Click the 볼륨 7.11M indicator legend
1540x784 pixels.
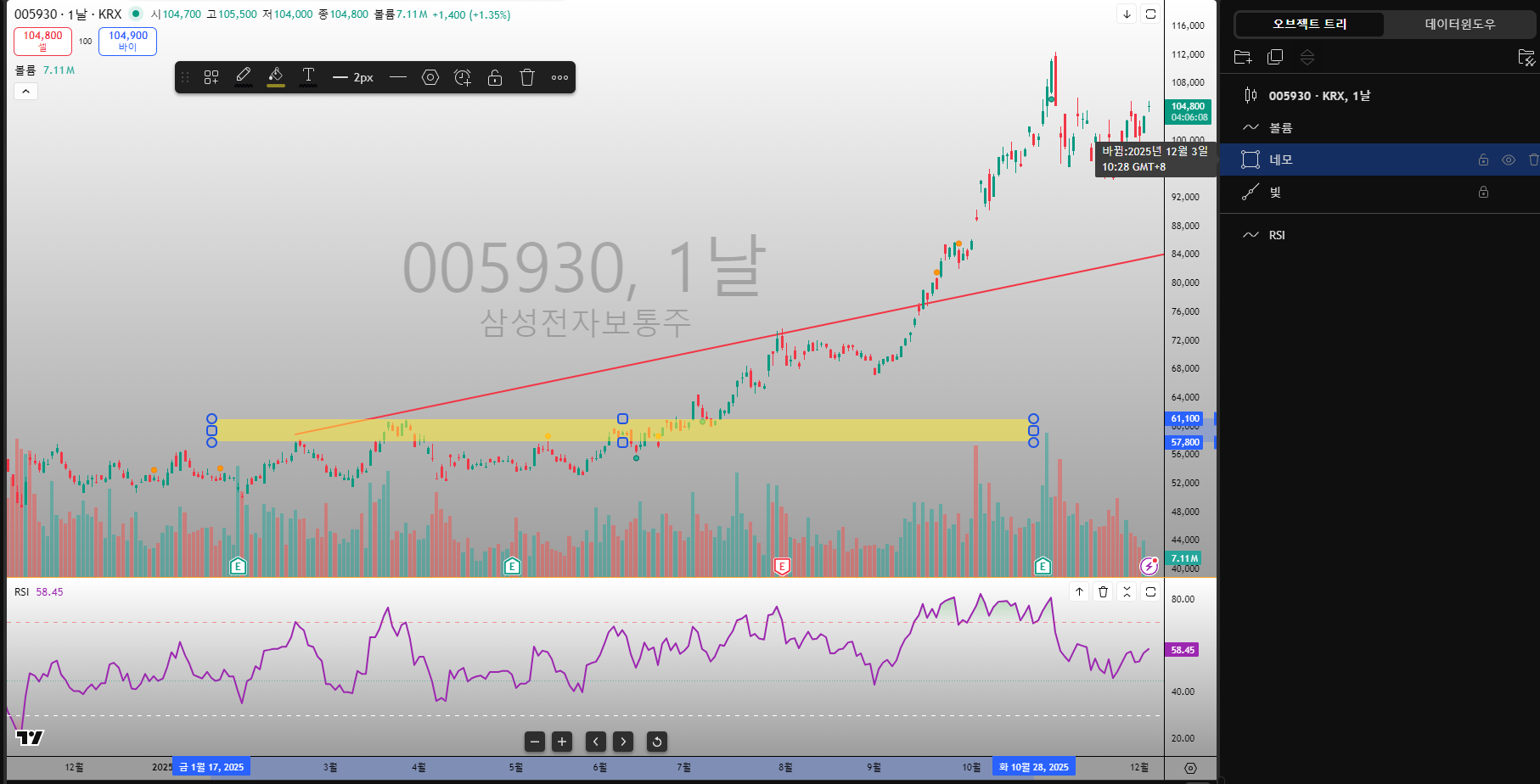pyautogui.click(x=45, y=70)
